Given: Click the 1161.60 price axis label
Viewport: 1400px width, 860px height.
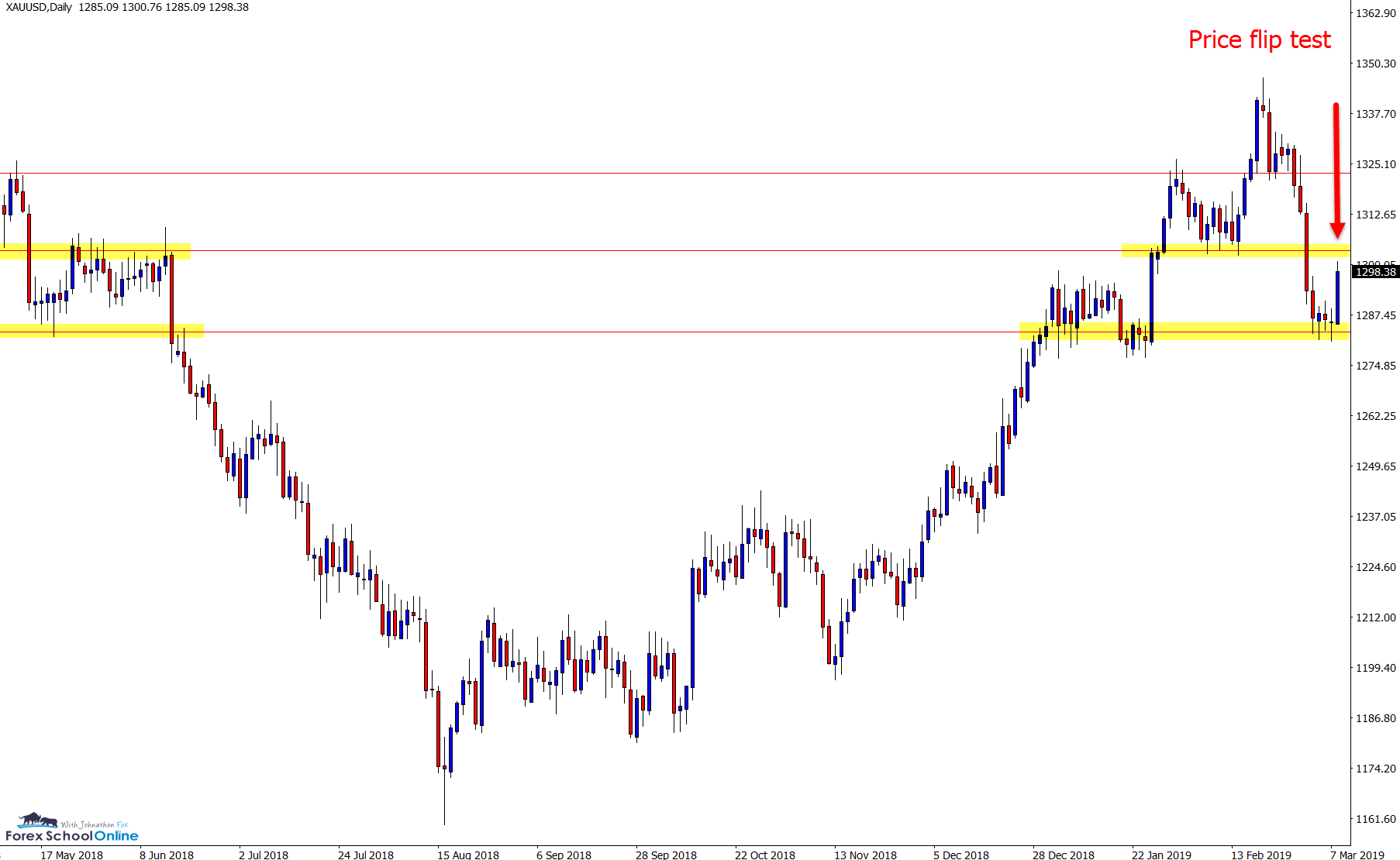Looking at the screenshot, I should [1375, 819].
